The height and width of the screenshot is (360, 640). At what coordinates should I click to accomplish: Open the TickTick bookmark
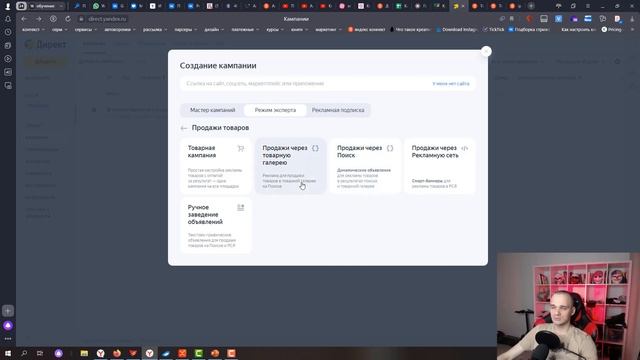[493, 29]
